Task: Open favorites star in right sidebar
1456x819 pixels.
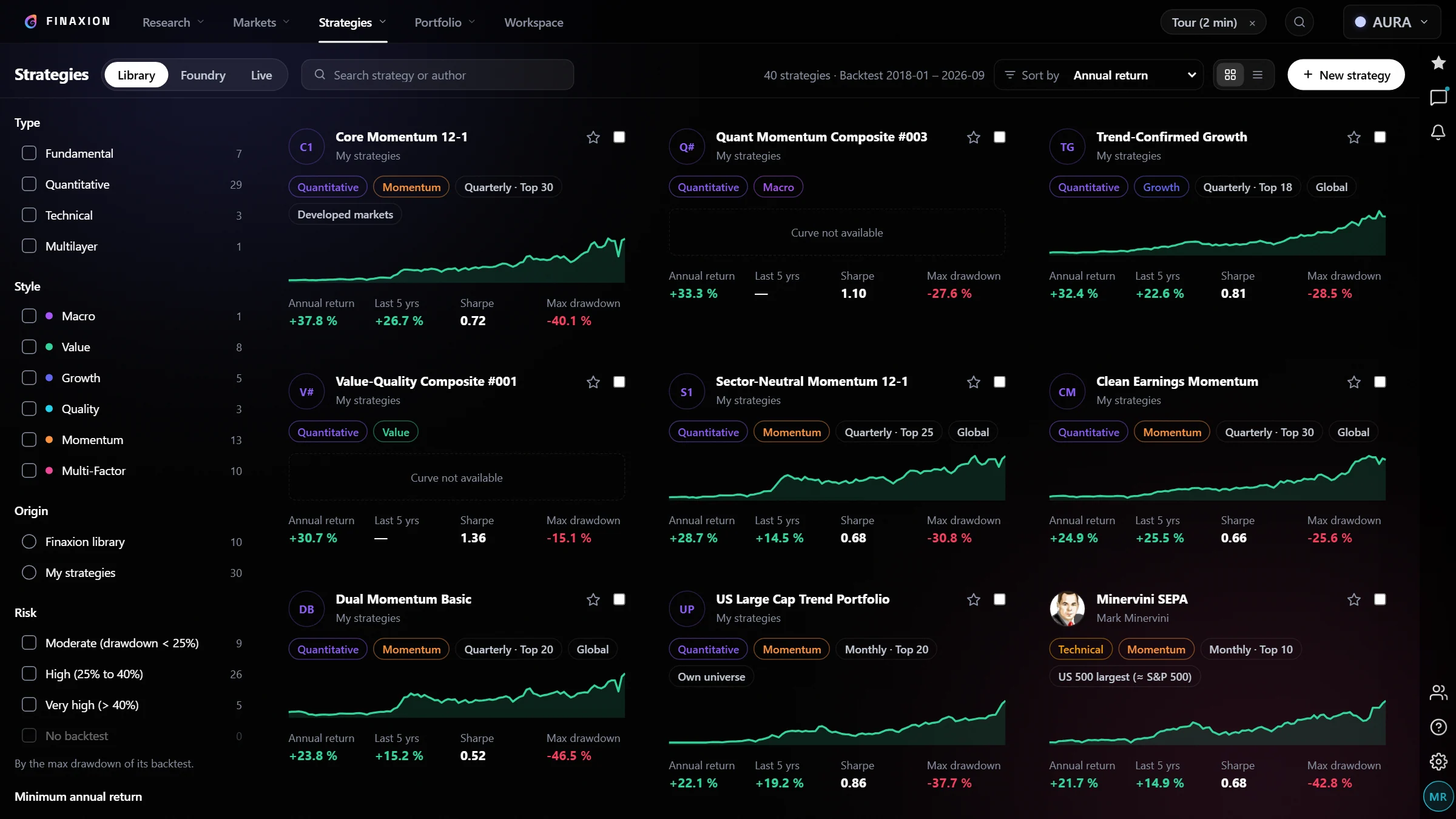Action: tap(1438, 62)
